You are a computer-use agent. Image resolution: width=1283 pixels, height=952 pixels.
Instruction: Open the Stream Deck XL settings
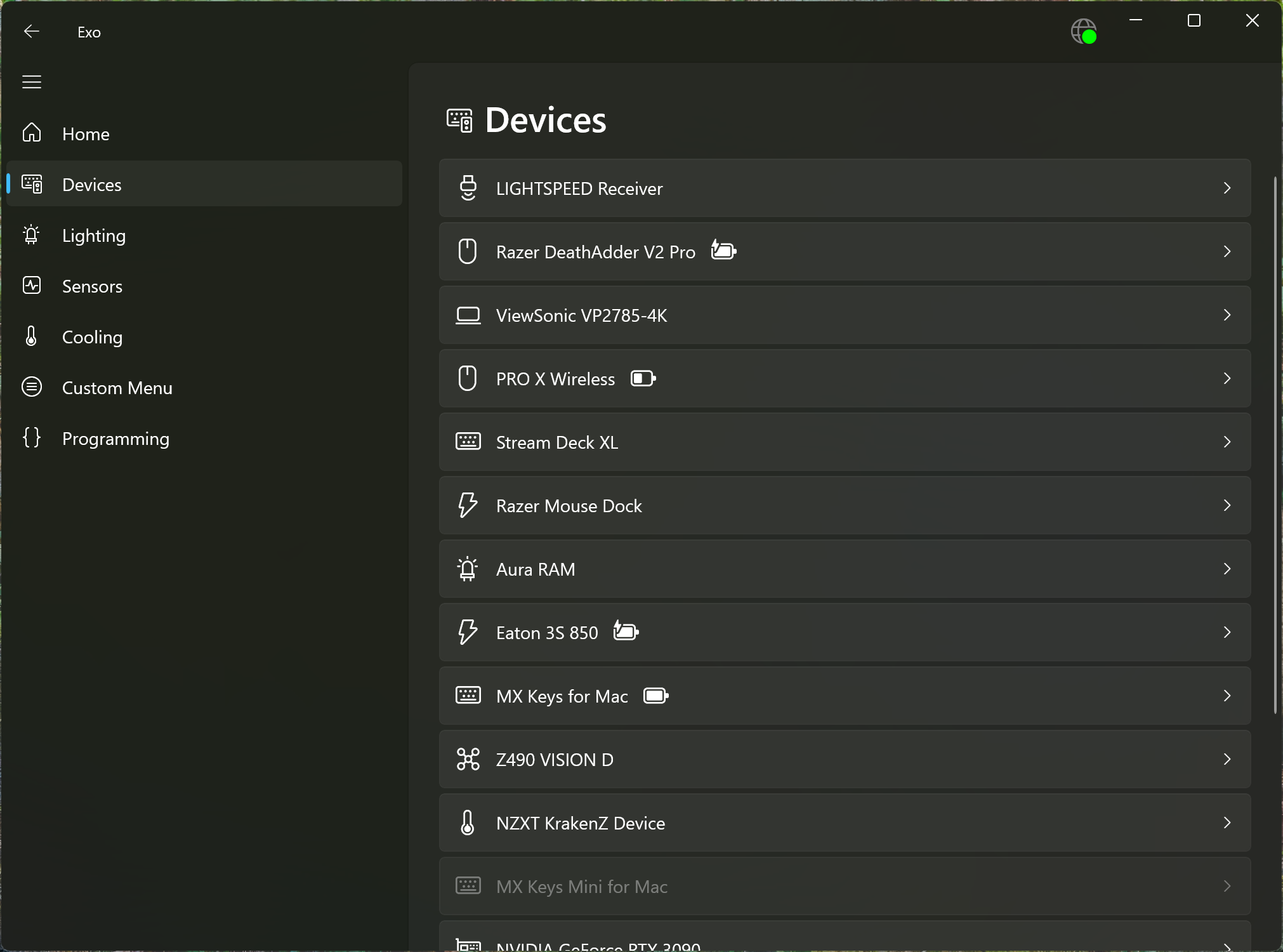843,442
